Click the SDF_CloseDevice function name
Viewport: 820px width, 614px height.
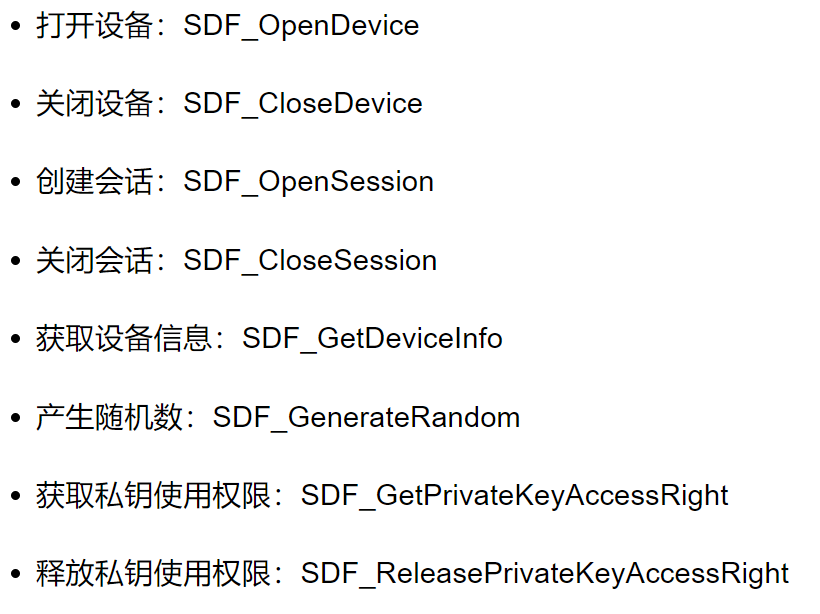(x=303, y=104)
